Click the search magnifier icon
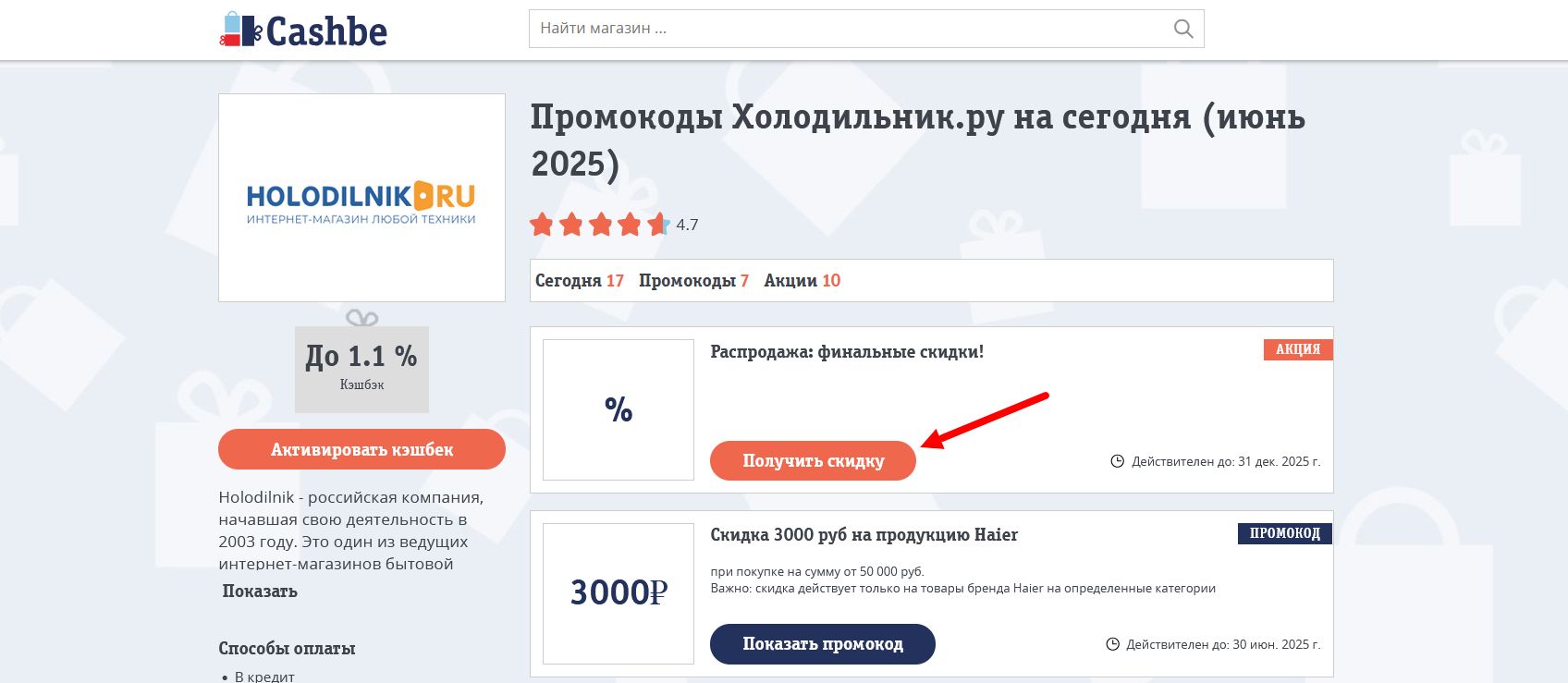This screenshot has height=683, width=1568. (1182, 29)
